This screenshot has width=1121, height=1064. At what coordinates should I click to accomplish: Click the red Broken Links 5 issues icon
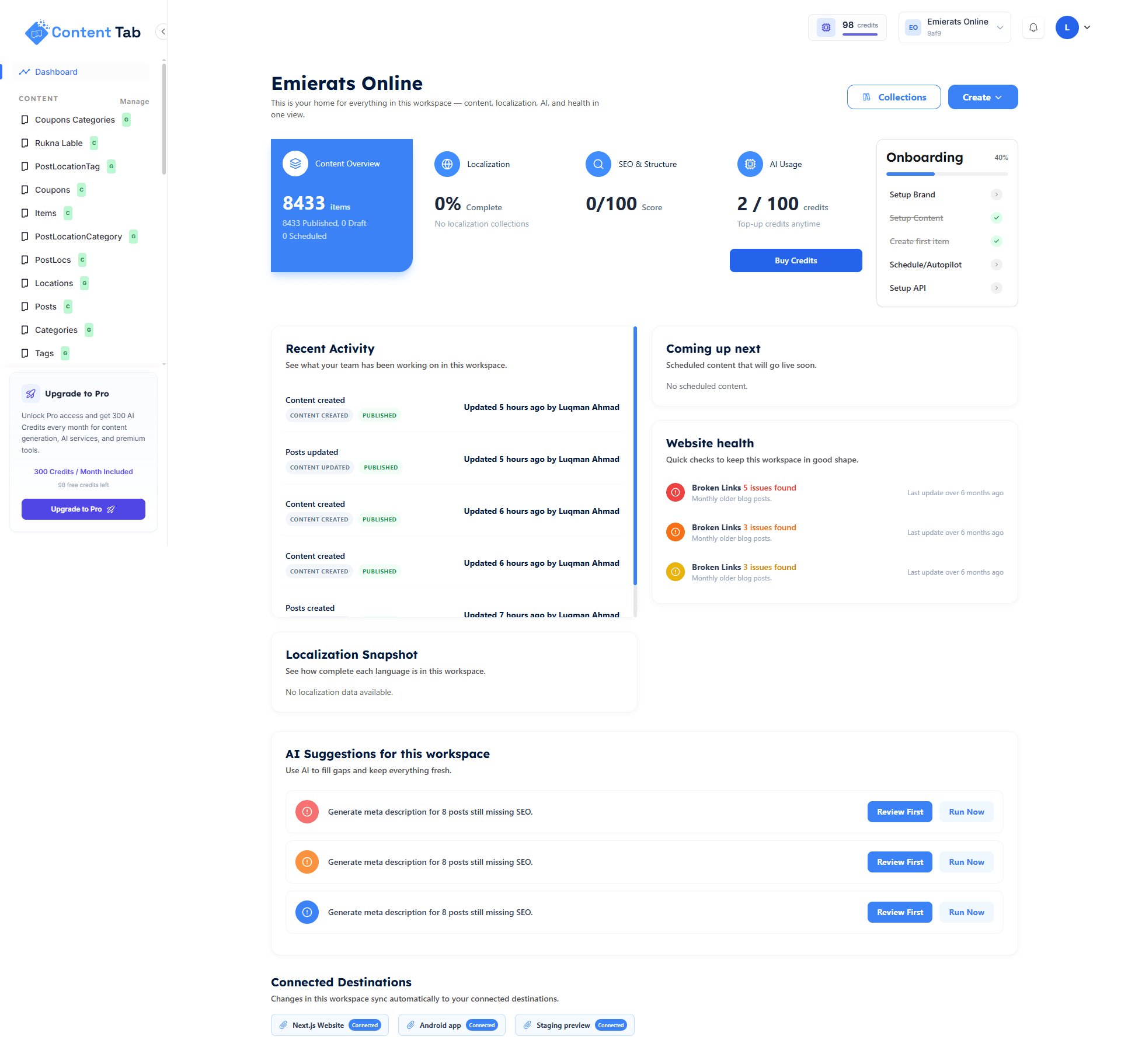[x=676, y=492]
